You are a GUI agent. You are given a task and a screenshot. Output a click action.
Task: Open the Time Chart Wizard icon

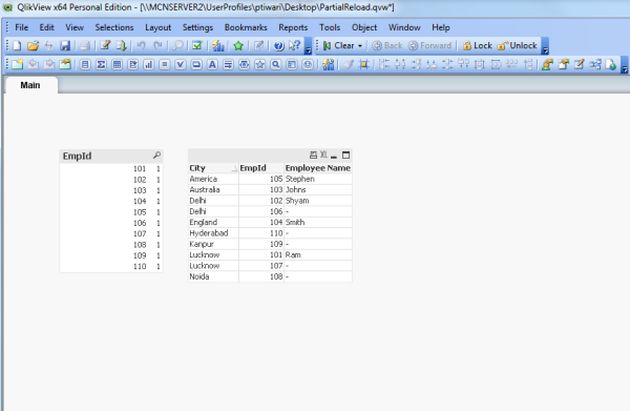pos(328,64)
